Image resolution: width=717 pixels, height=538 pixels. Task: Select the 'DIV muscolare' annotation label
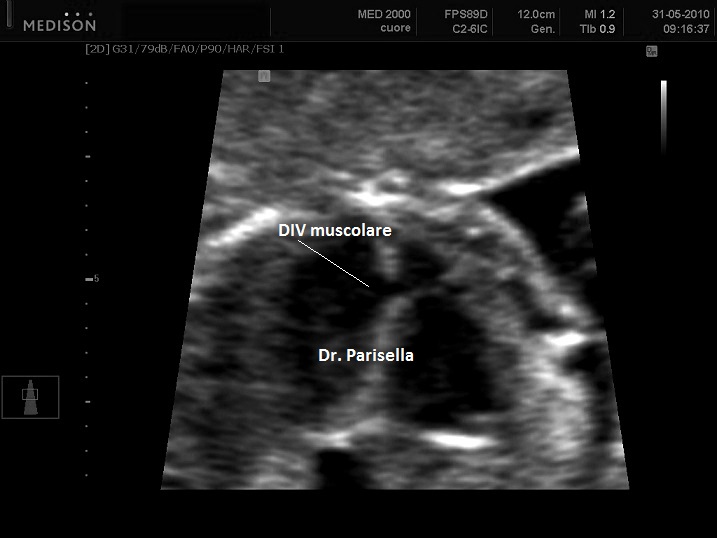coord(334,231)
